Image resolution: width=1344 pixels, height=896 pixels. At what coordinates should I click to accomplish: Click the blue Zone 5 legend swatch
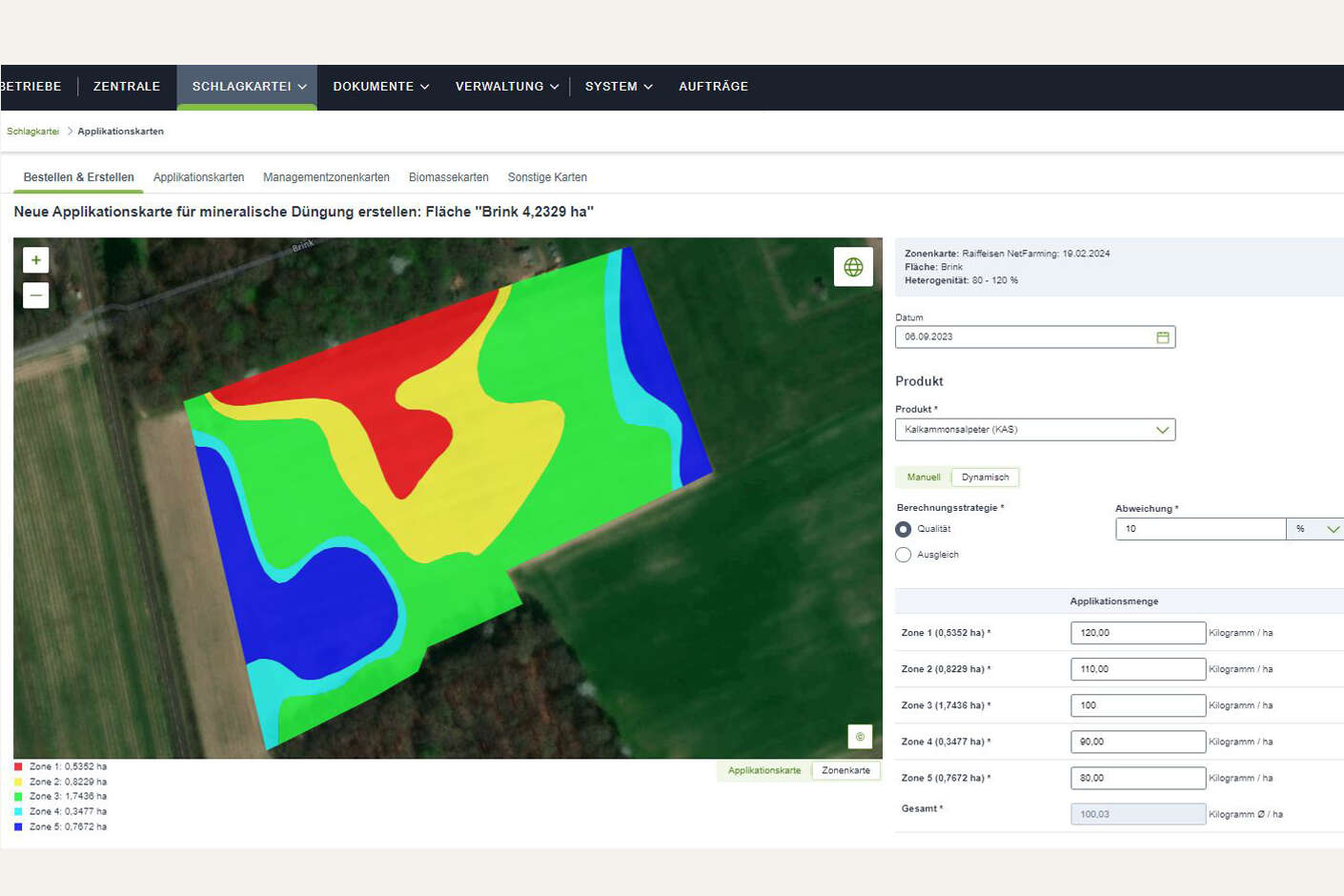point(18,827)
